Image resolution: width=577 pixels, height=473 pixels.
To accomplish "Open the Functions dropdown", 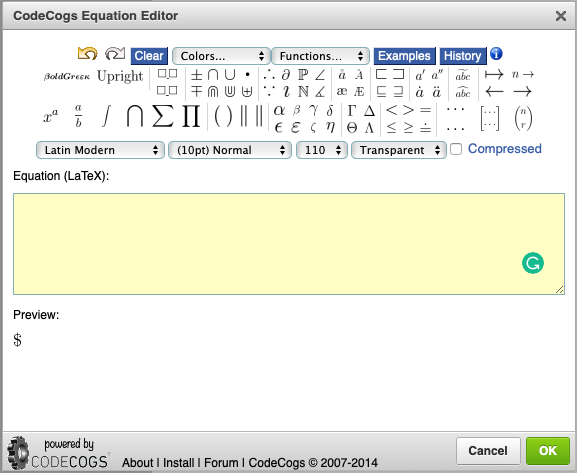I will pyautogui.click(x=321, y=56).
